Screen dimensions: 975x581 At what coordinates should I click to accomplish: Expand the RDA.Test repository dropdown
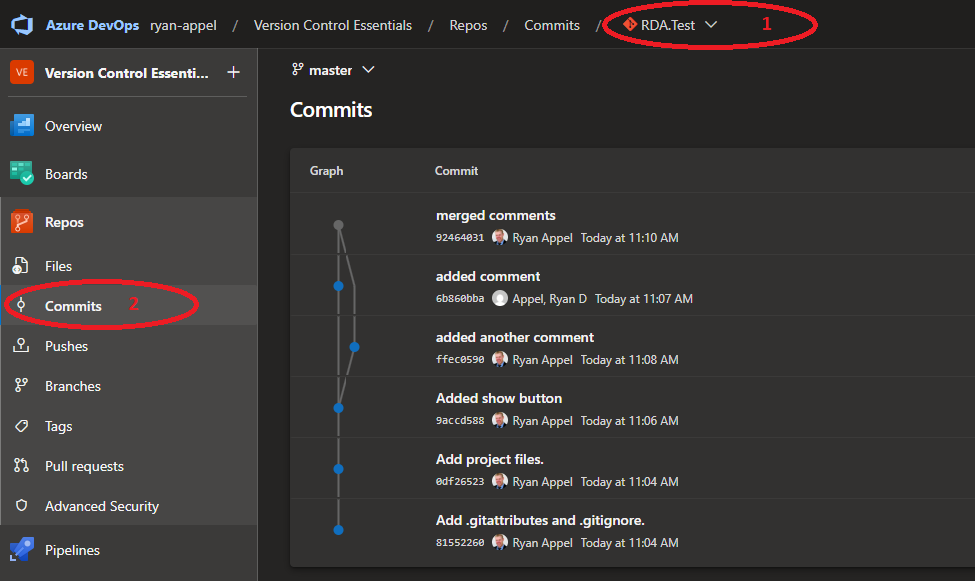coord(713,25)
